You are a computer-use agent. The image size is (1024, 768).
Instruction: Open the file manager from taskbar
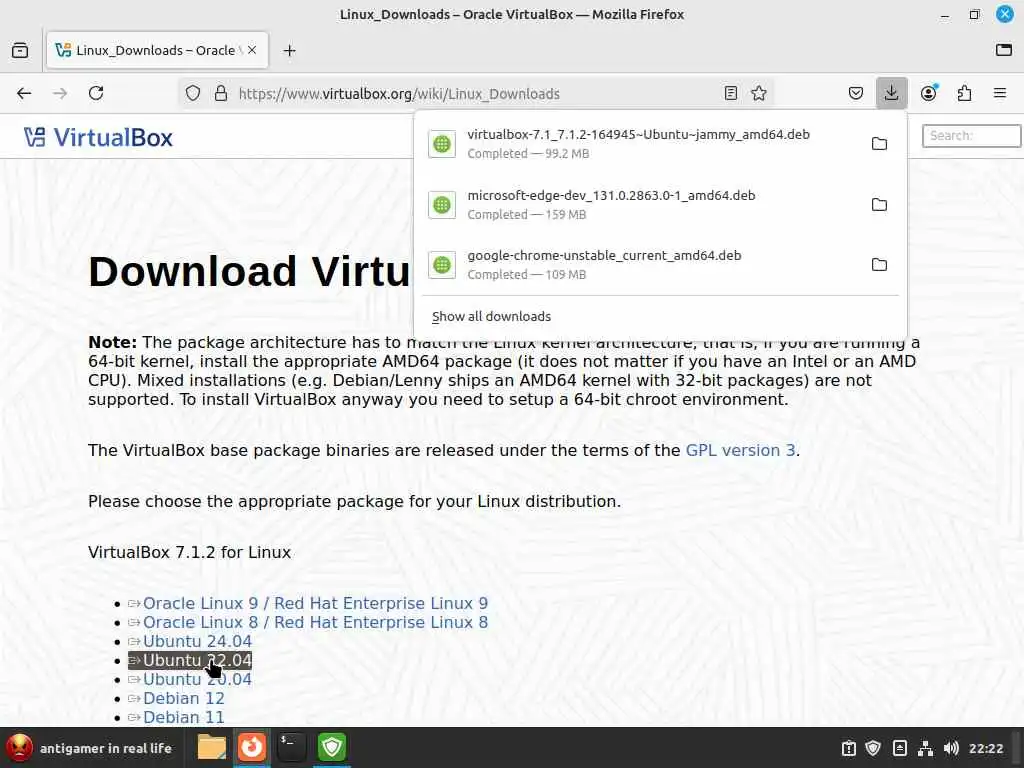tap(212, 747)
